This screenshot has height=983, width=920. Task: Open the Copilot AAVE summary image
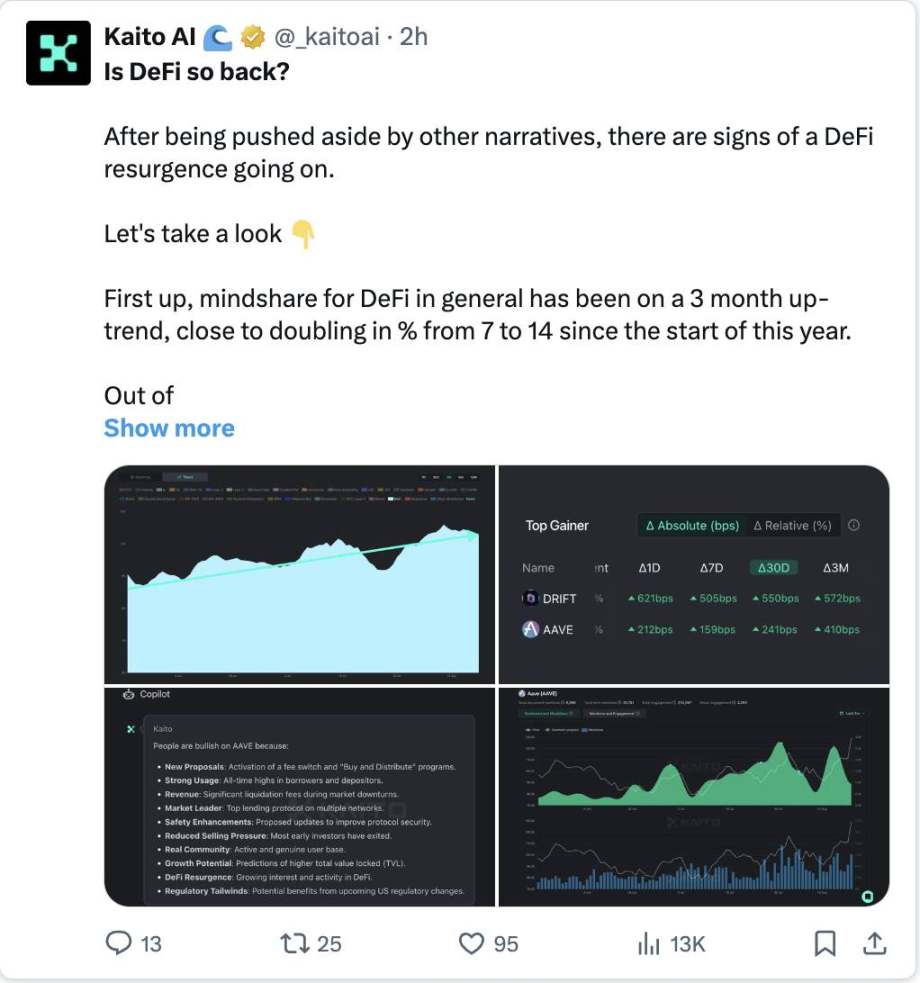pos(300,797)
